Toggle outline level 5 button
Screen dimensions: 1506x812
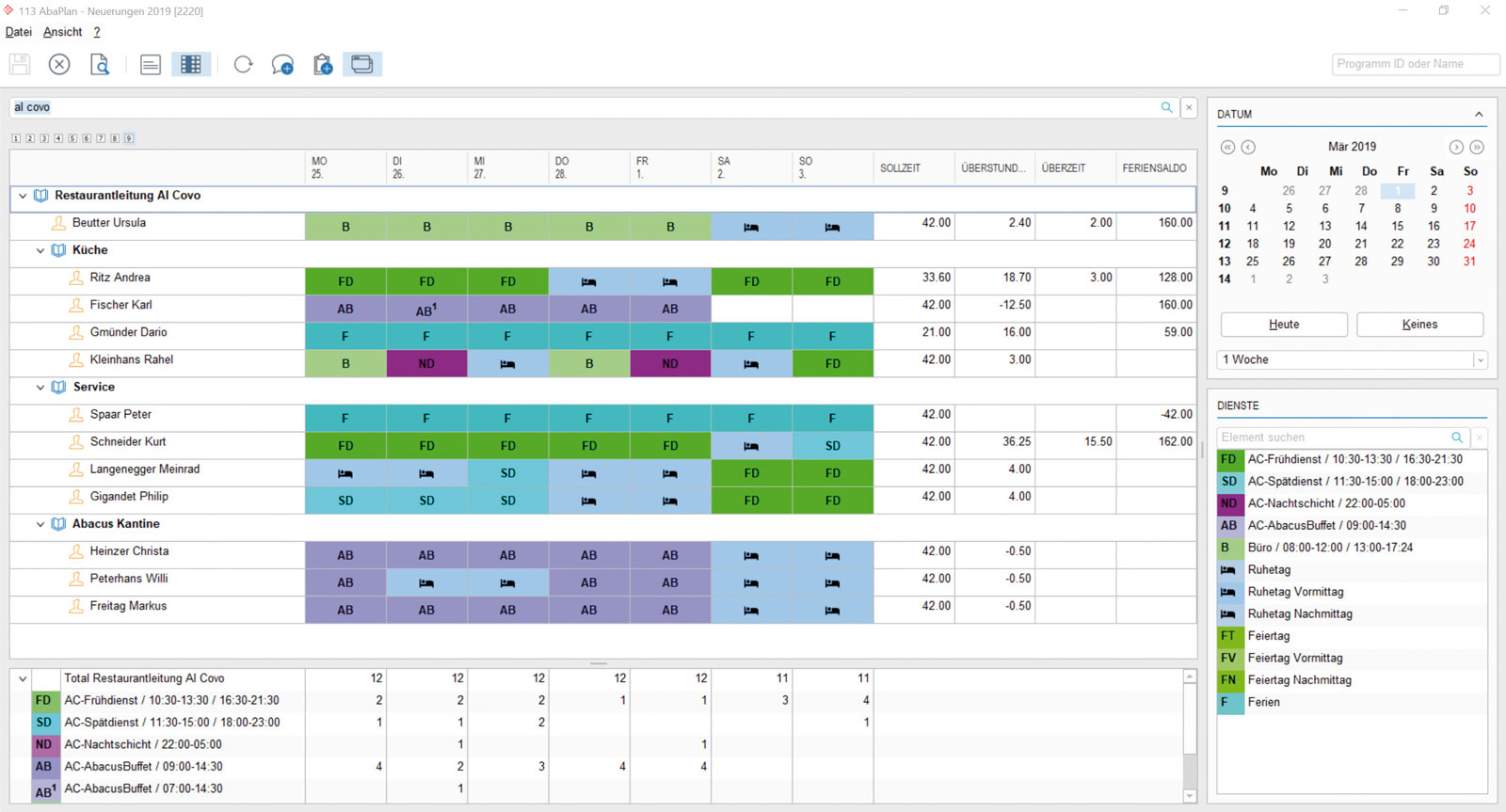[x=72, y=138]
